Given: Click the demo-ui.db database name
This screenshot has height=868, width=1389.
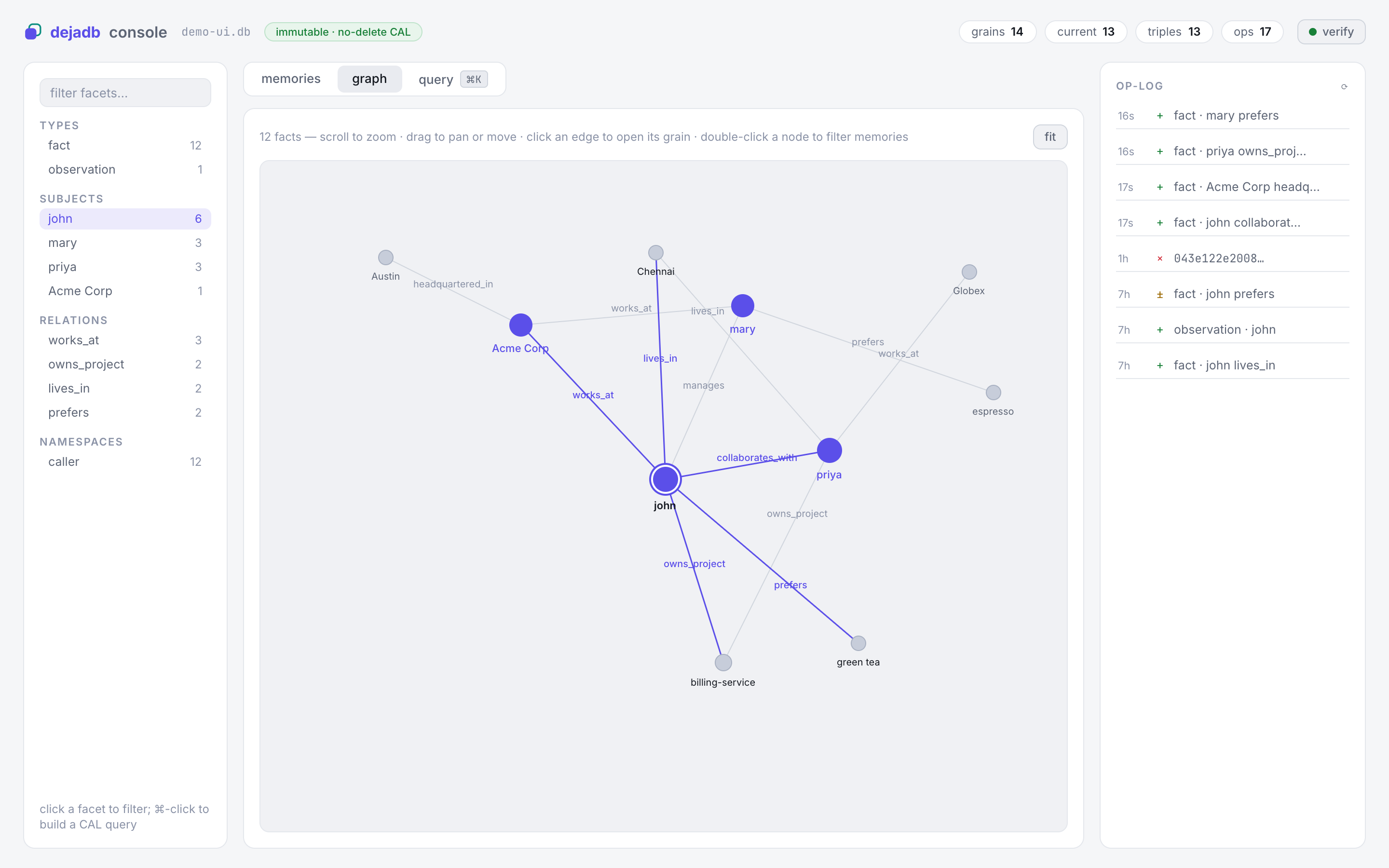Looking at the screenshot, I should (x=216, y=32).
